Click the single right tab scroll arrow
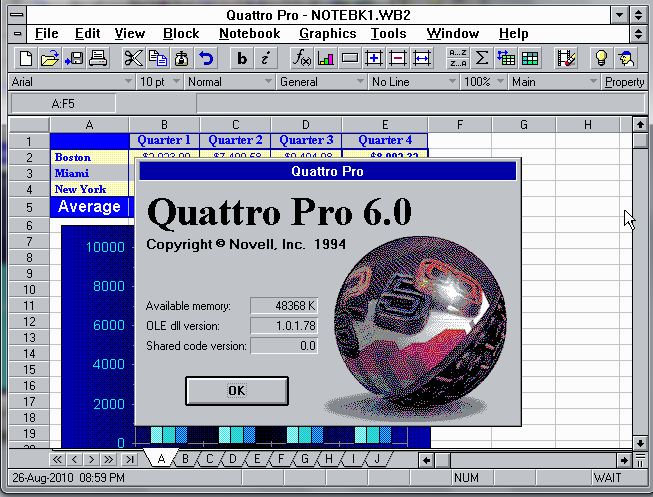The image size is (653, 497). [91, 460]
